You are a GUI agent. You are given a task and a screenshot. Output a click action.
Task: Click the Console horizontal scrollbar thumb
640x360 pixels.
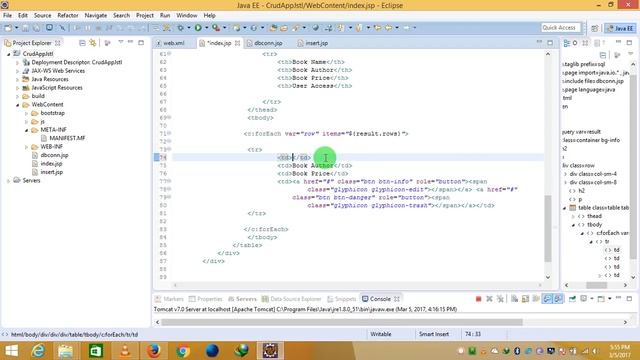coord(342,322)
